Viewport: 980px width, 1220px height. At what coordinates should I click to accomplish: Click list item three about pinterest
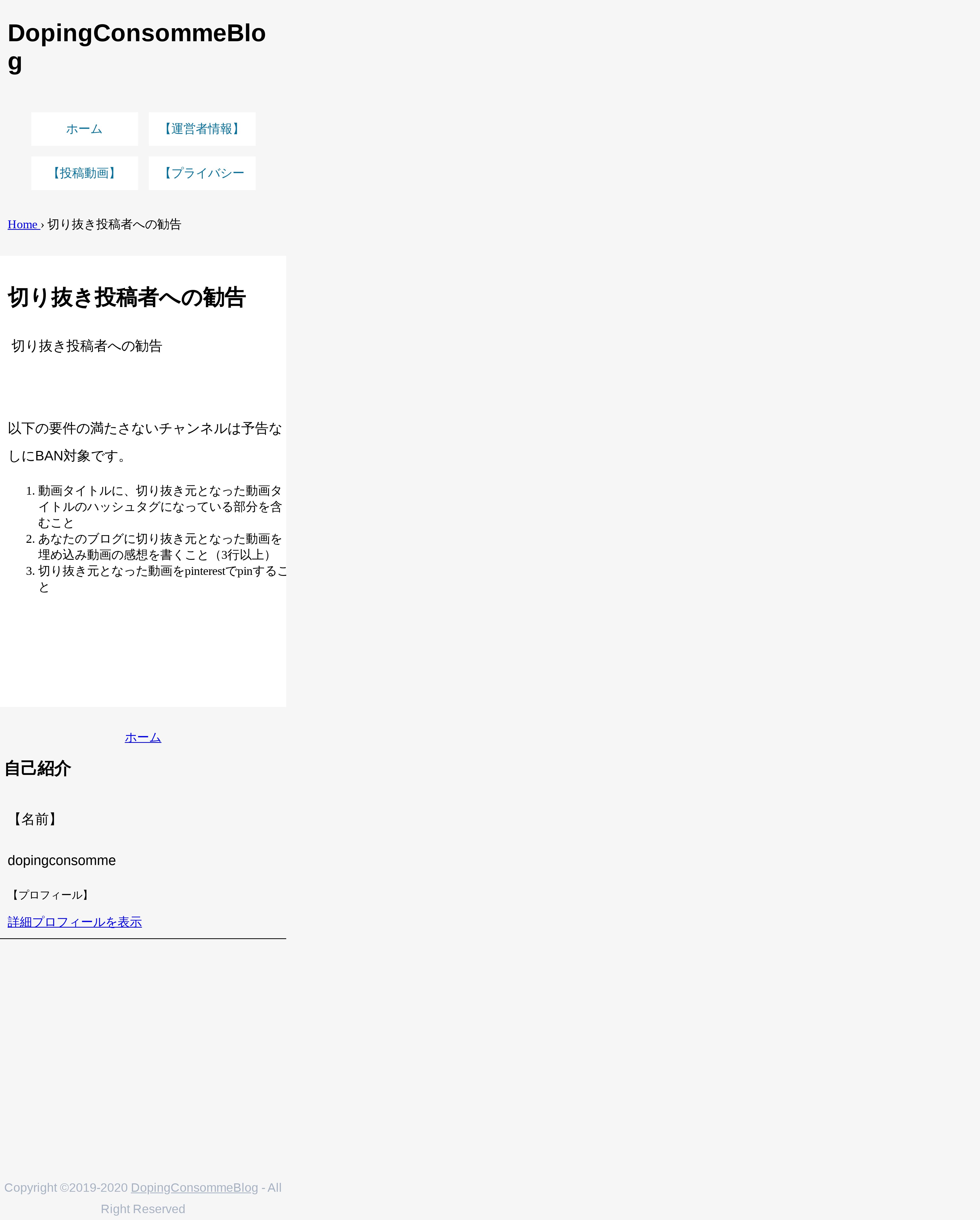coord(162,579)
